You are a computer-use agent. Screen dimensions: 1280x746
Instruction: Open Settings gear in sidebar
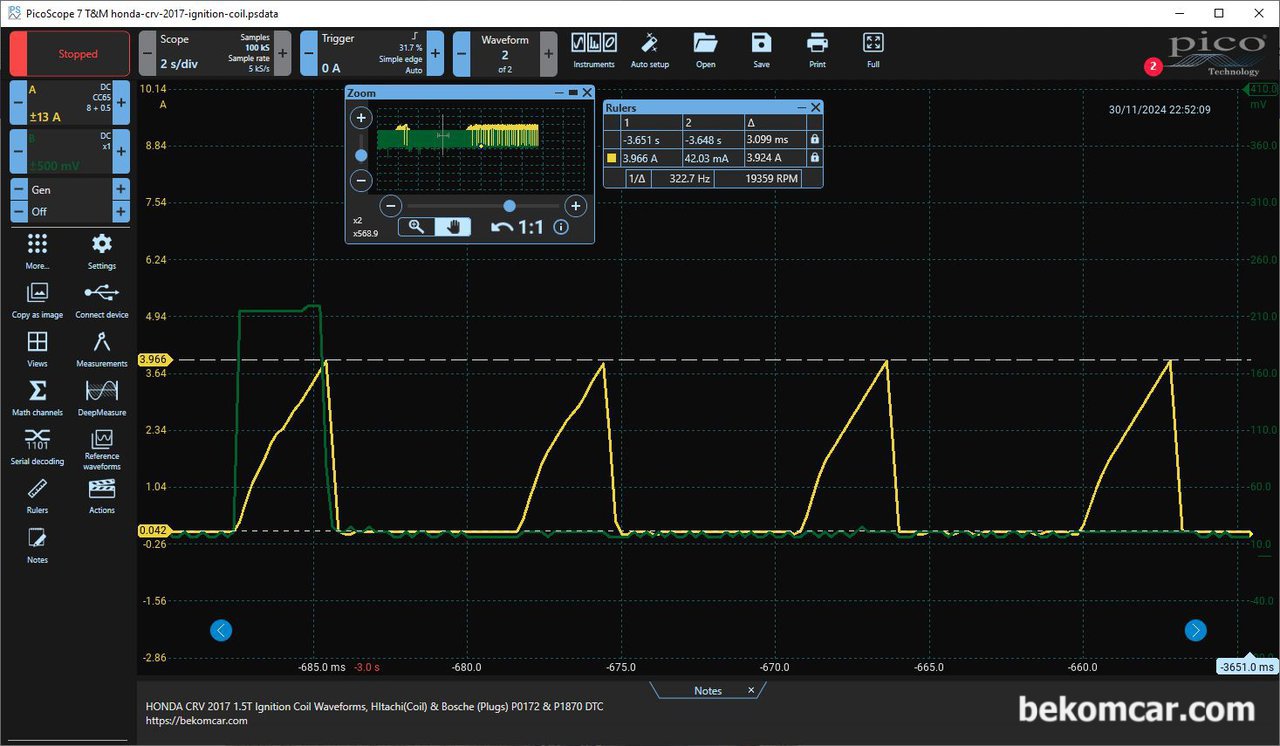tap(101, 251)
